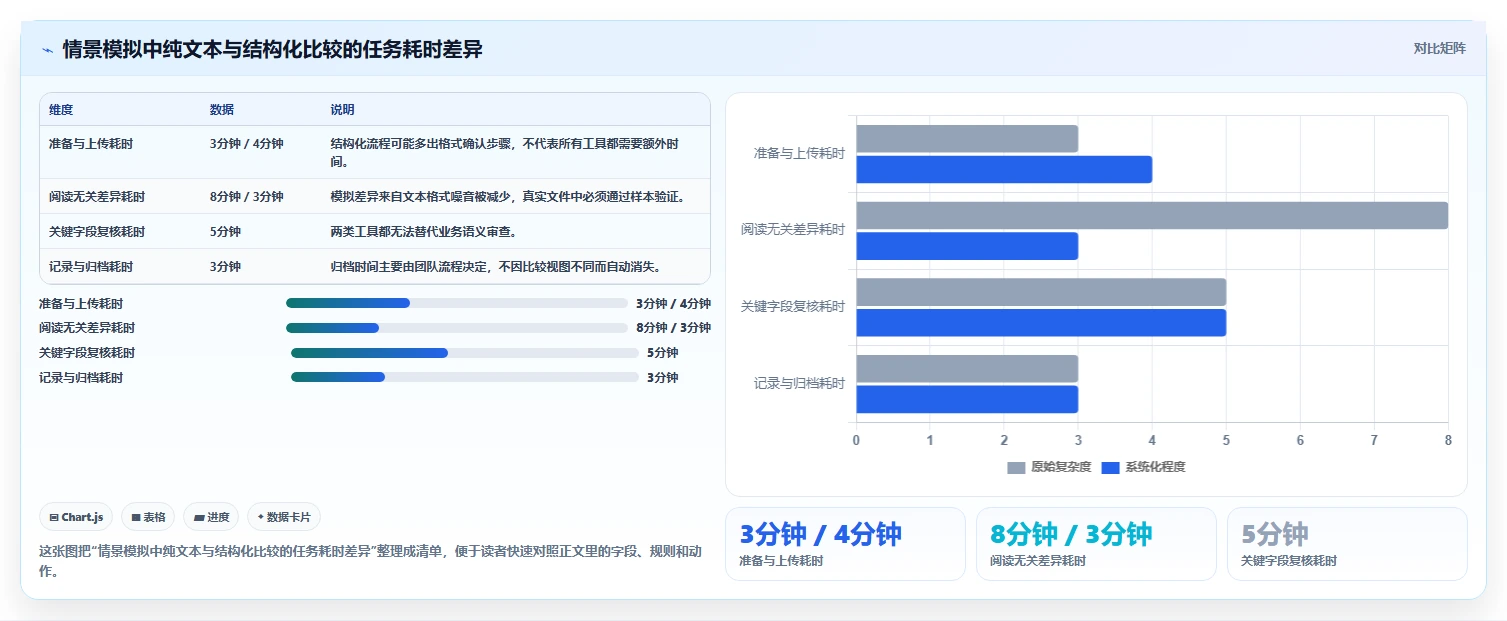The height and width of the screenshot is (621, 1507).
Task: Click the 关键字段复核耗时 progress bar
Action: (465, 353)
